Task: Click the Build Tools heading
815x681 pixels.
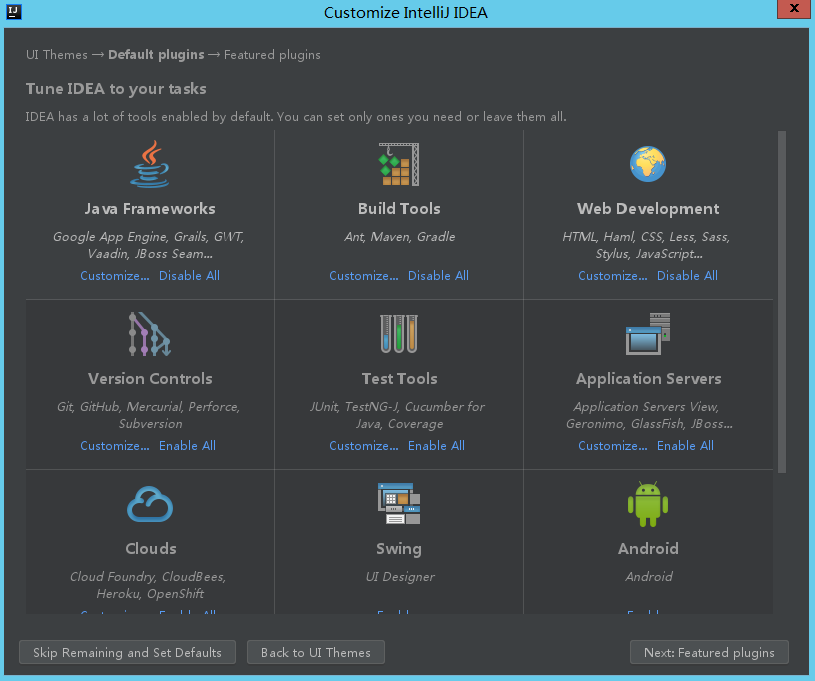Action: [x=399, y=209]
